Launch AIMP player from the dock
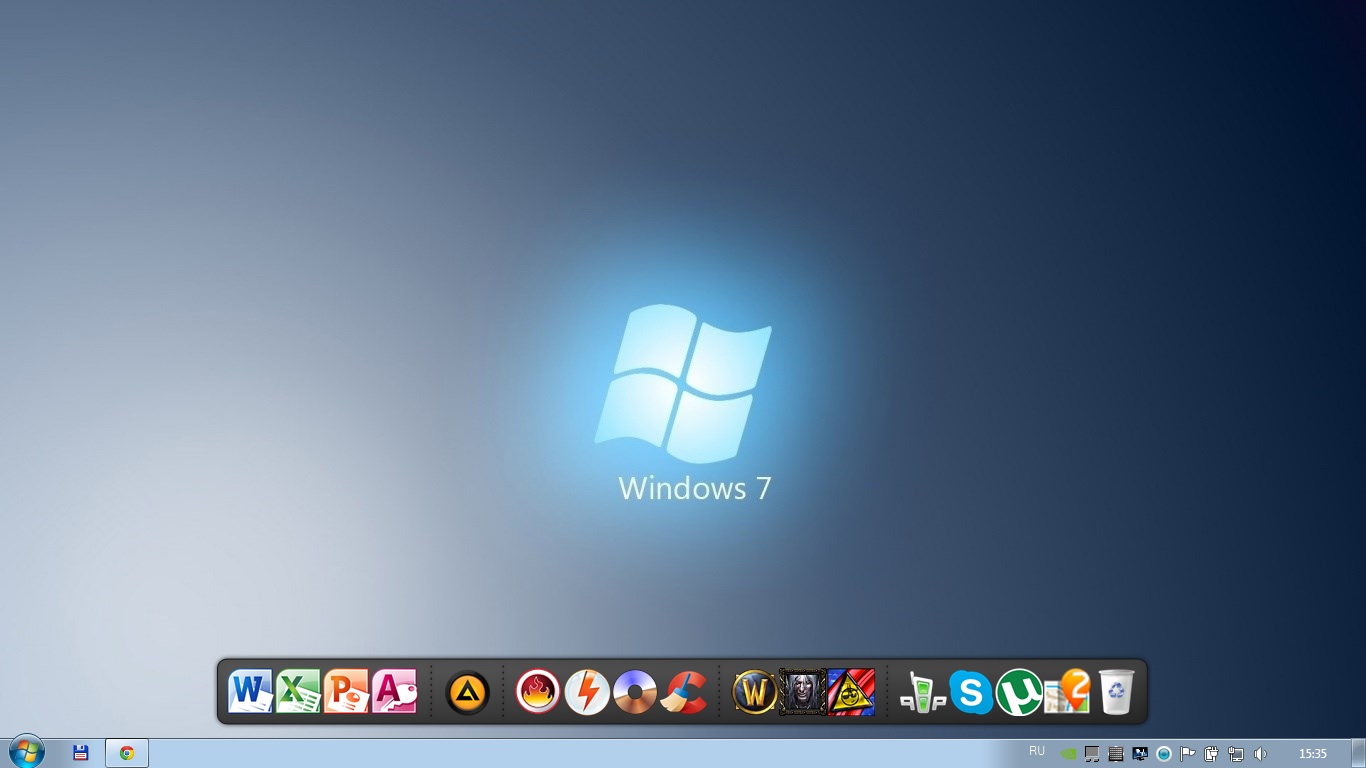Image resolution: width=1366 pixels, height=768 pixels. click(467, 692)
